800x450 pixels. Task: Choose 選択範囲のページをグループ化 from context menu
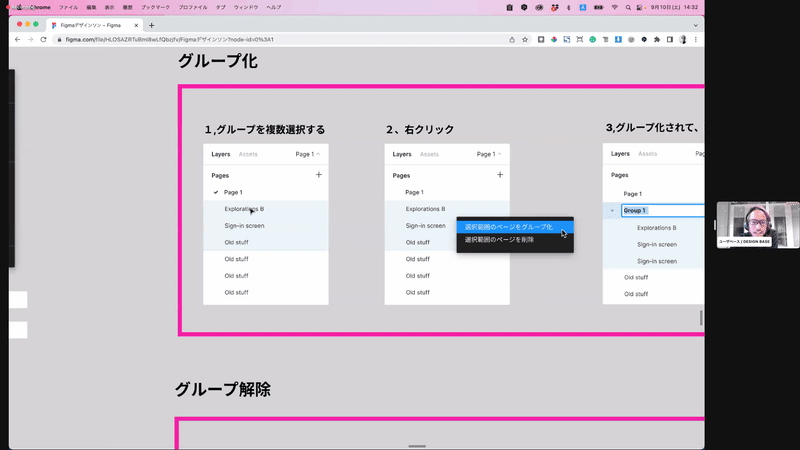point(515,227)
